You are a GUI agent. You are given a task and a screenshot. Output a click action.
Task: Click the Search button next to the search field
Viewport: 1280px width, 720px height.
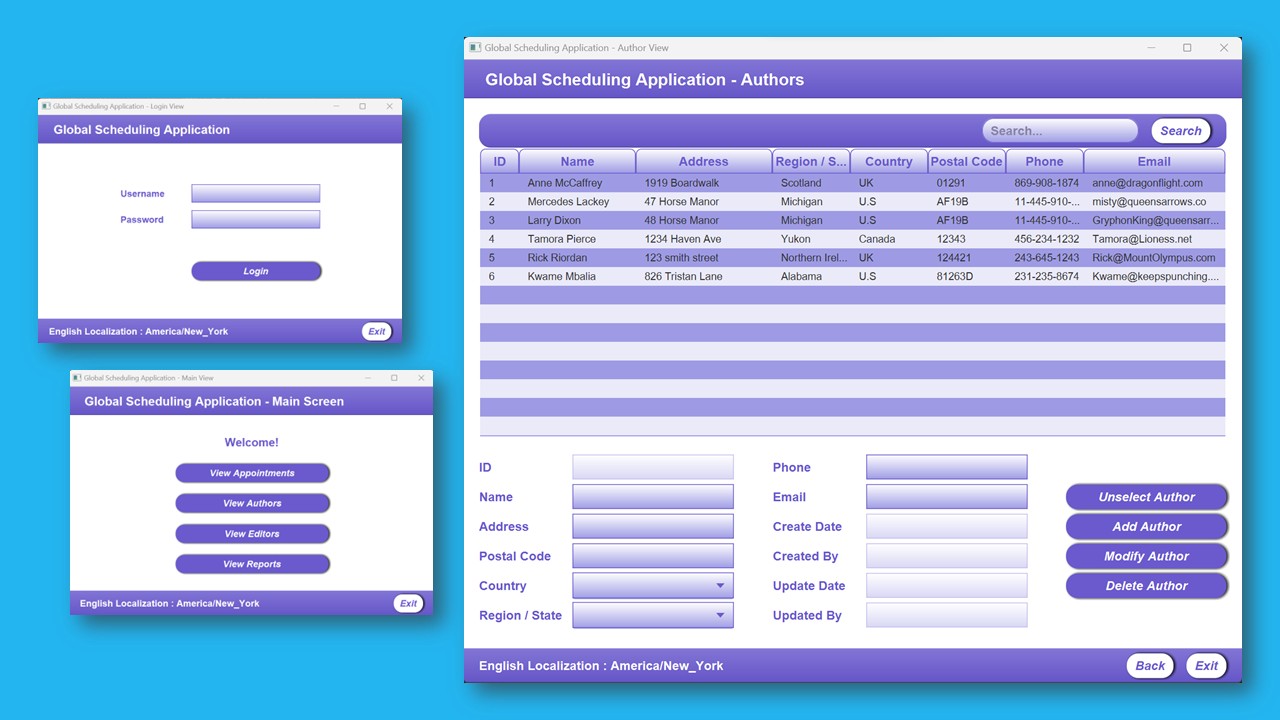1180,130
